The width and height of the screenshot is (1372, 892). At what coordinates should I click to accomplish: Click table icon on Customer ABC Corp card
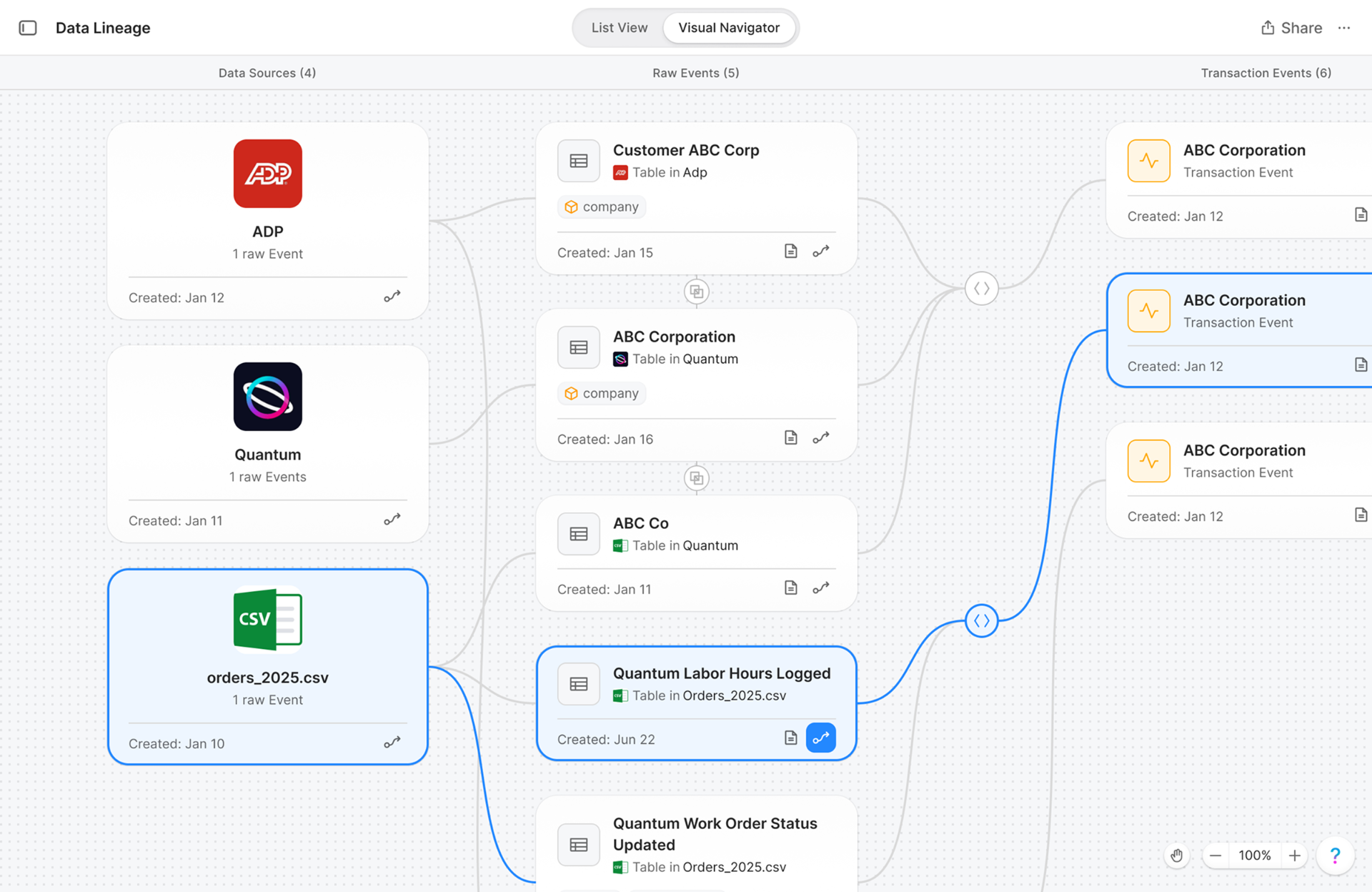579,161
